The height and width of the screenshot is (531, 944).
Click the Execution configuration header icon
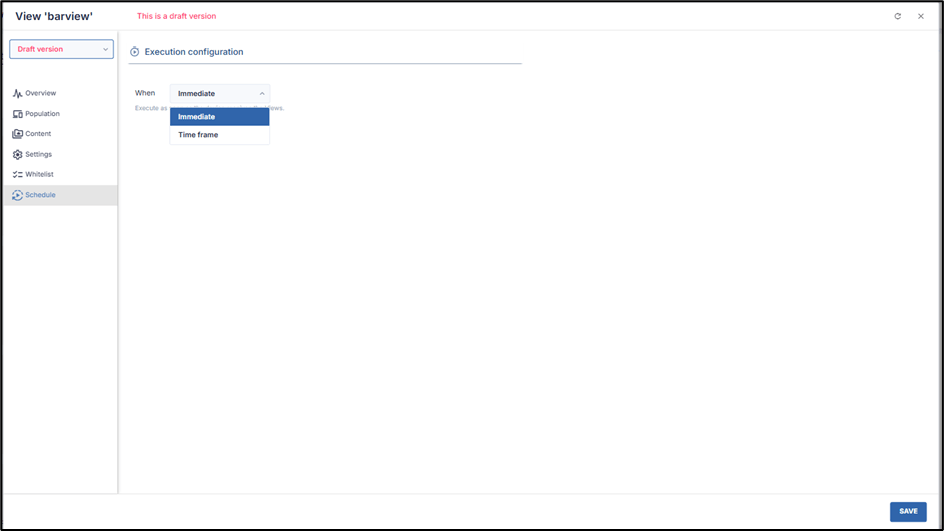point(135,52)
